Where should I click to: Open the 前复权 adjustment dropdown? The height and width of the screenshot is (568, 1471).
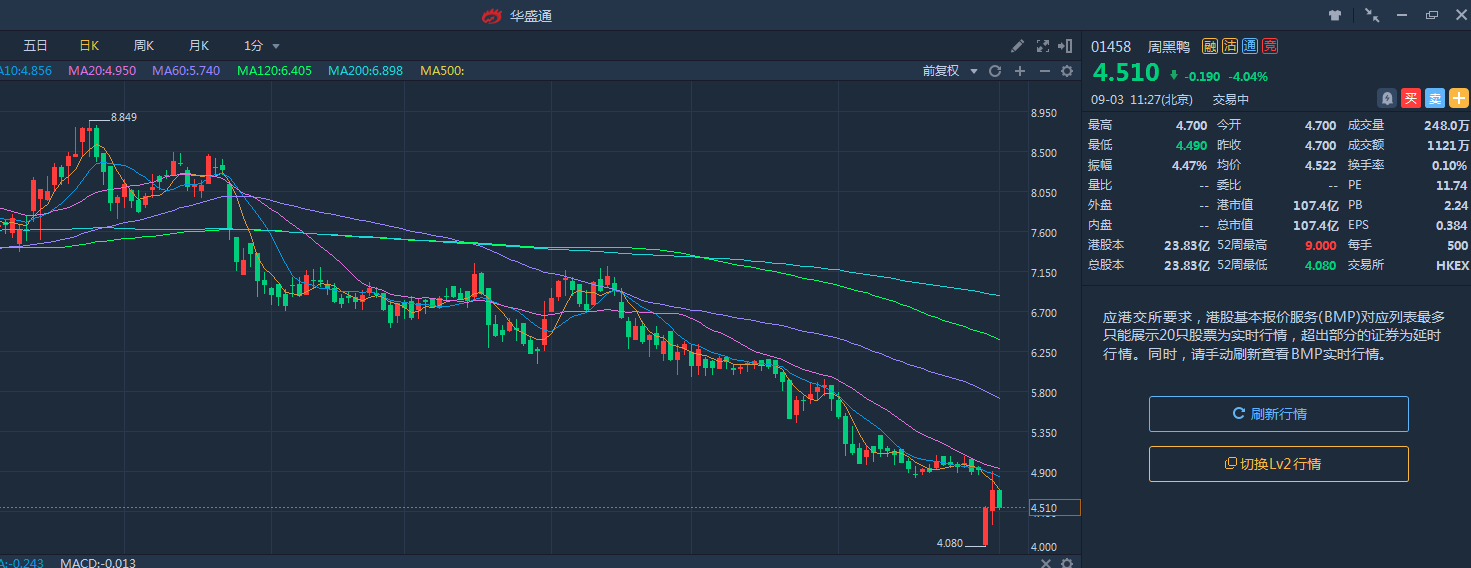pyautogui.click(x=950, y=71)
